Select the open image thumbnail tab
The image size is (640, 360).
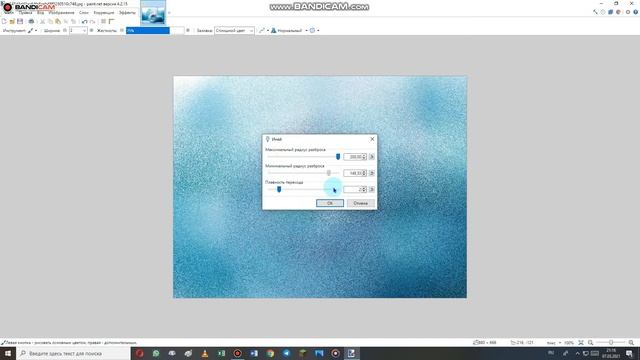(x=153, y=12)
